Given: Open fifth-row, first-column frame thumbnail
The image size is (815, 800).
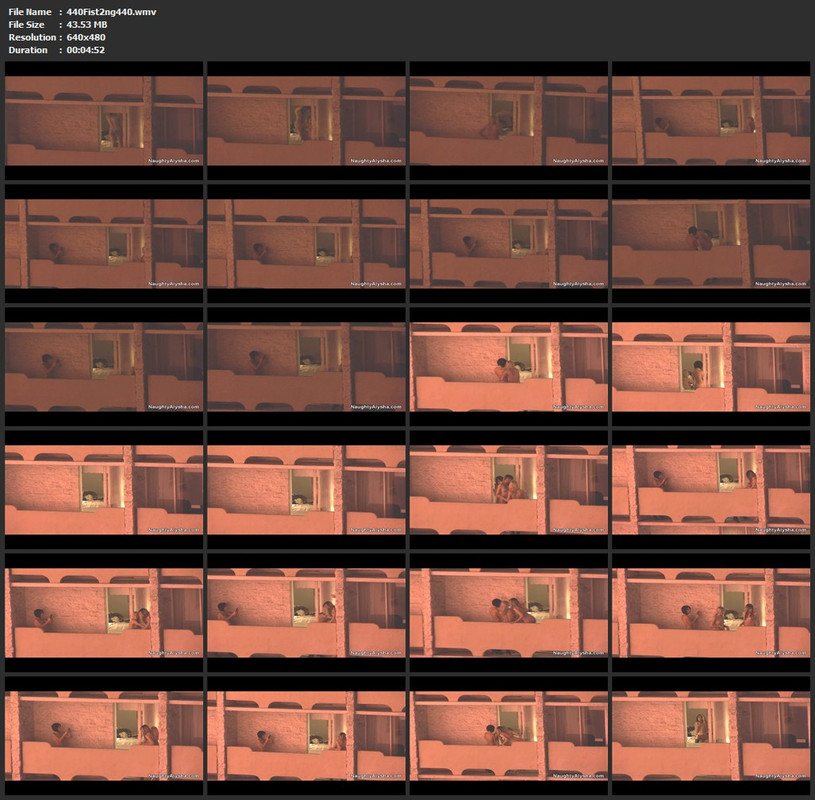Looking at the screenshot, I should 104,613.
